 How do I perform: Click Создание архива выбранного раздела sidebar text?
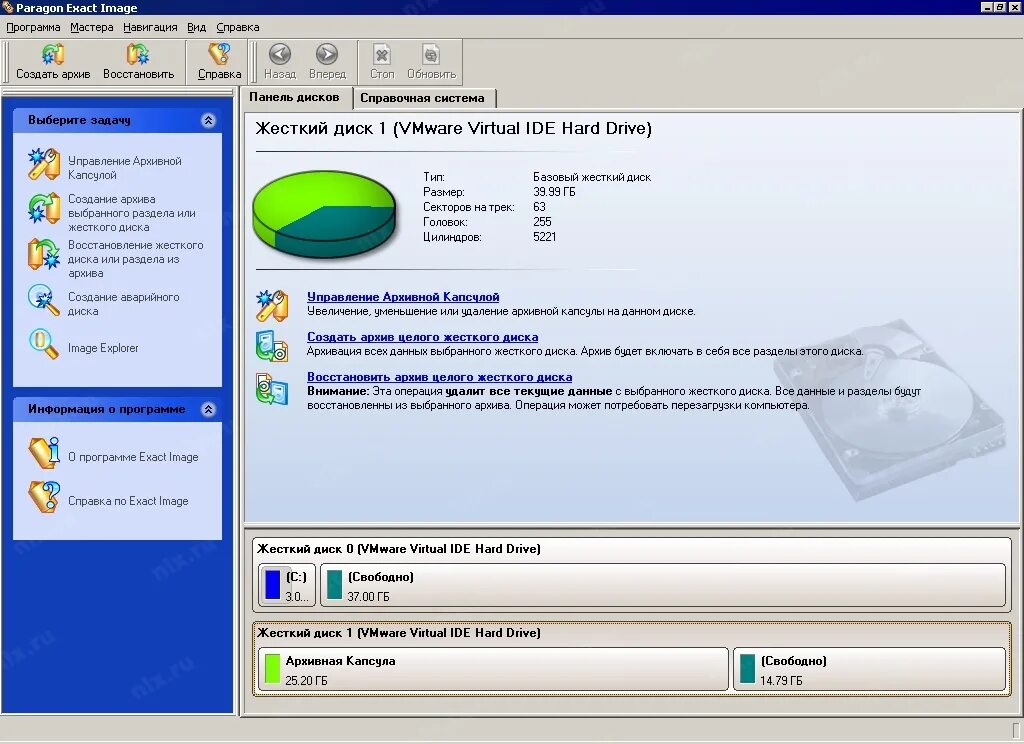(x=131, y=213)
